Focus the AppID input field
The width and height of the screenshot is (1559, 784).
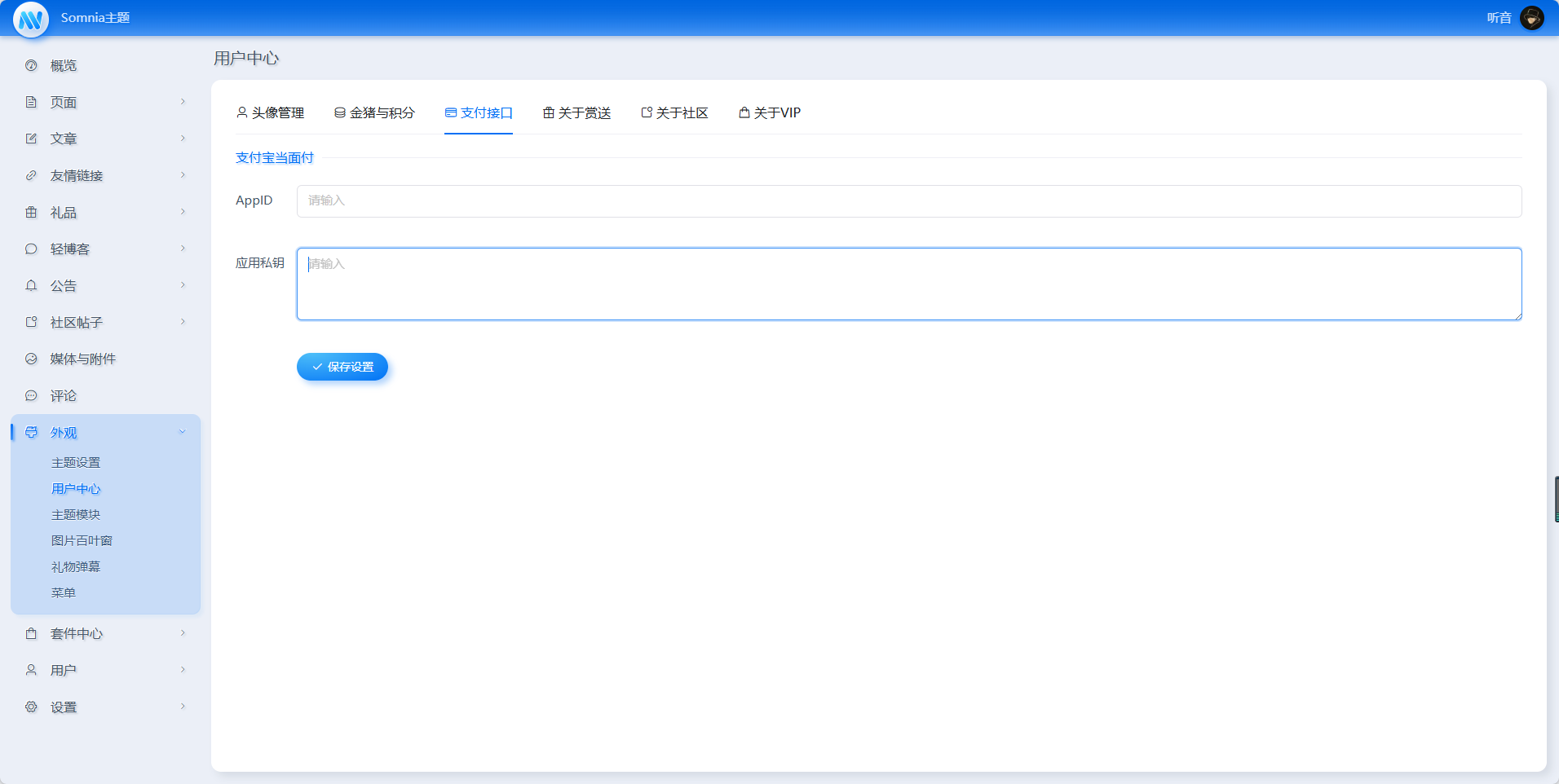(908, 201)
